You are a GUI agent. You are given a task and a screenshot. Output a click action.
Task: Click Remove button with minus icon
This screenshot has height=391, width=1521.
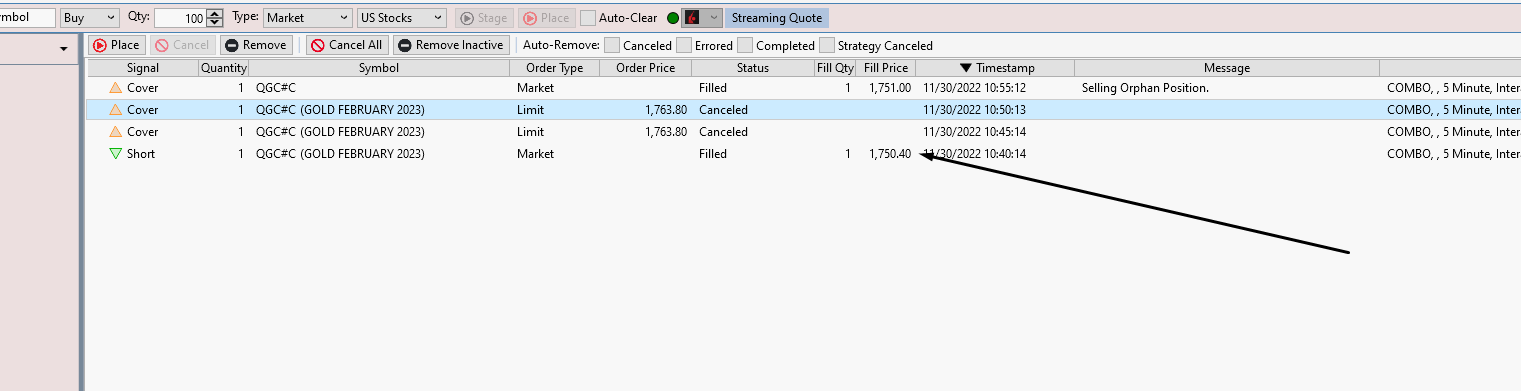[256, 45]
